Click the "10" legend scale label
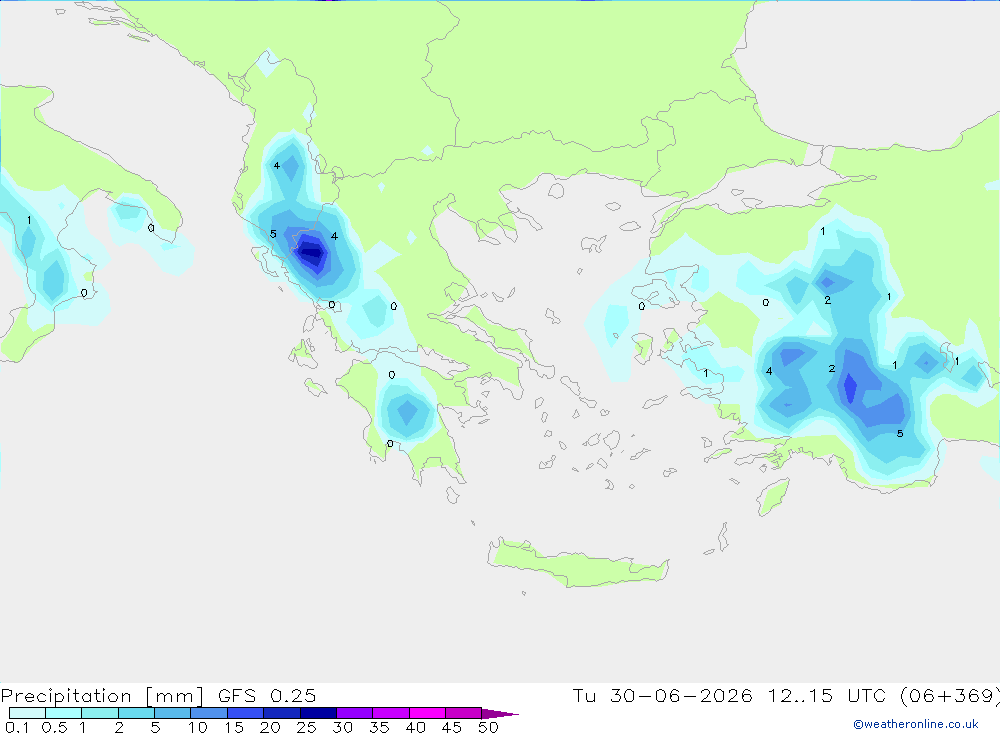This screenshot has width=1000, height=733. tap(198, 727)
